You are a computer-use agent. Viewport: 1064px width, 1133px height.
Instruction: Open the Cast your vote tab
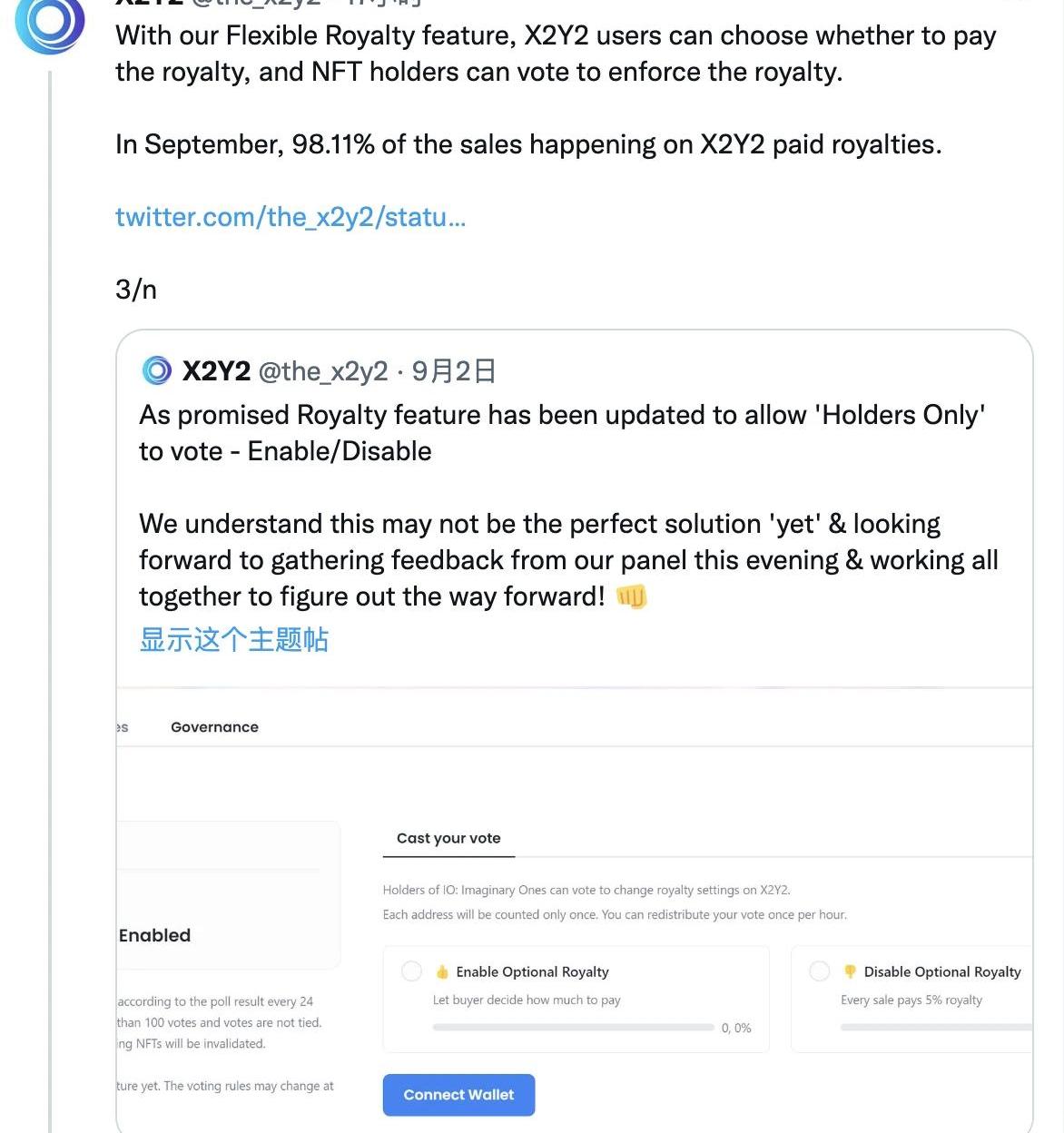448,838
